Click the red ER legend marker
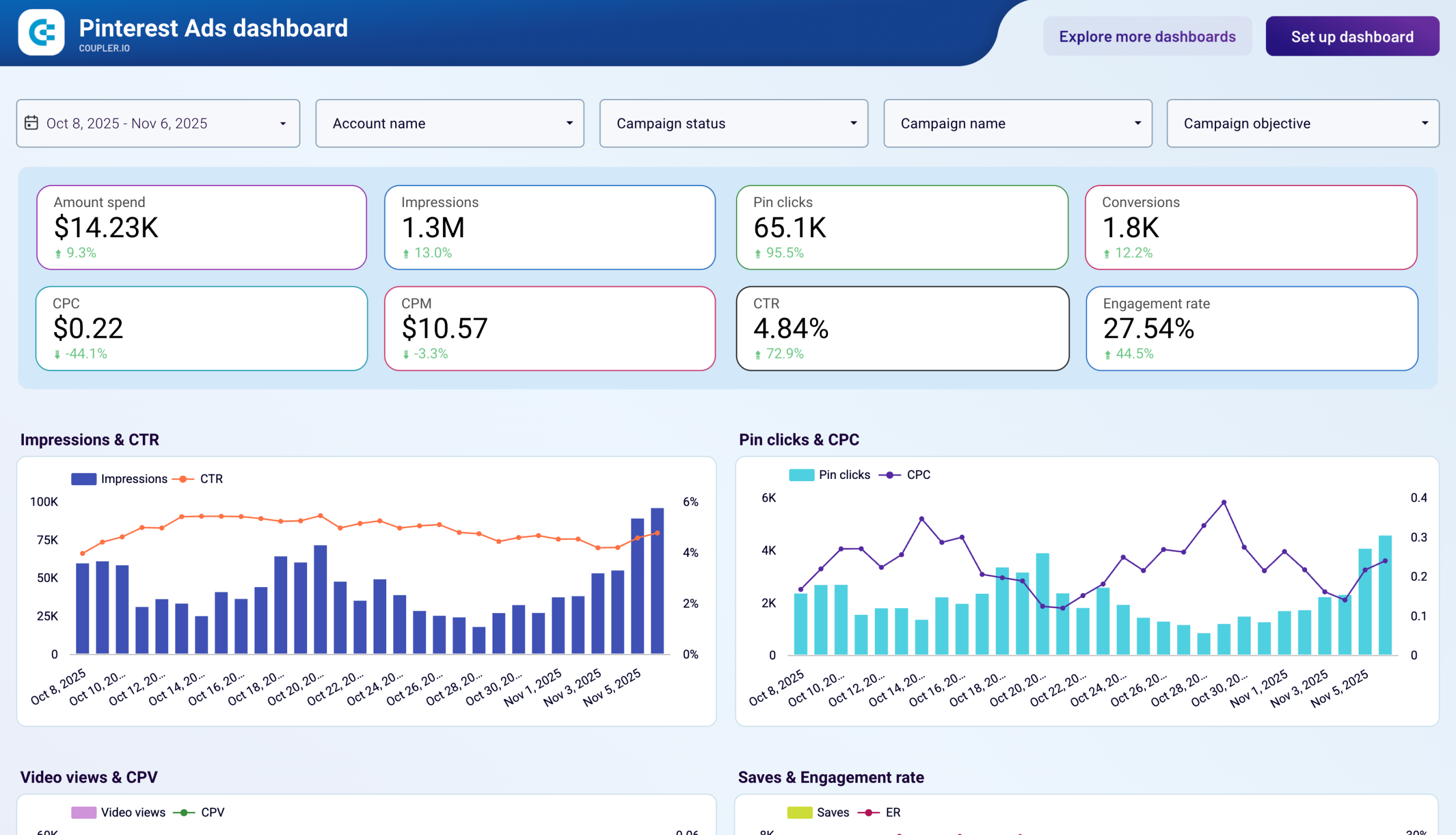 (x=869, y=812)
